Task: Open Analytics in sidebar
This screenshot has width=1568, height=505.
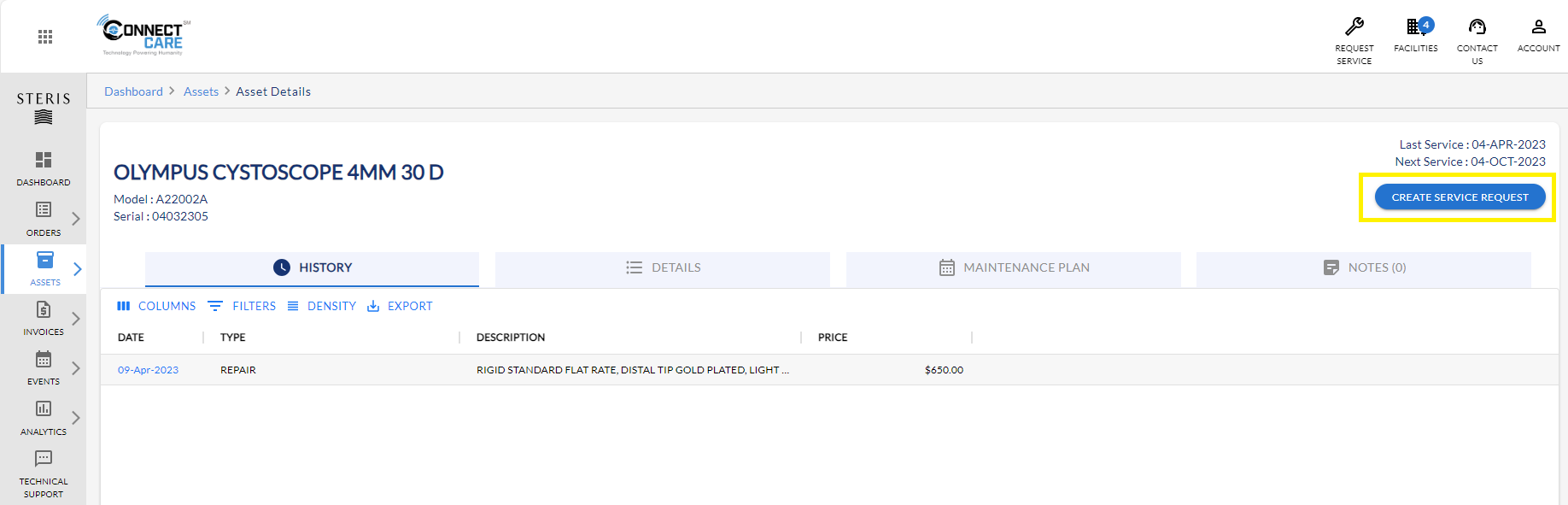Action: 44,418
